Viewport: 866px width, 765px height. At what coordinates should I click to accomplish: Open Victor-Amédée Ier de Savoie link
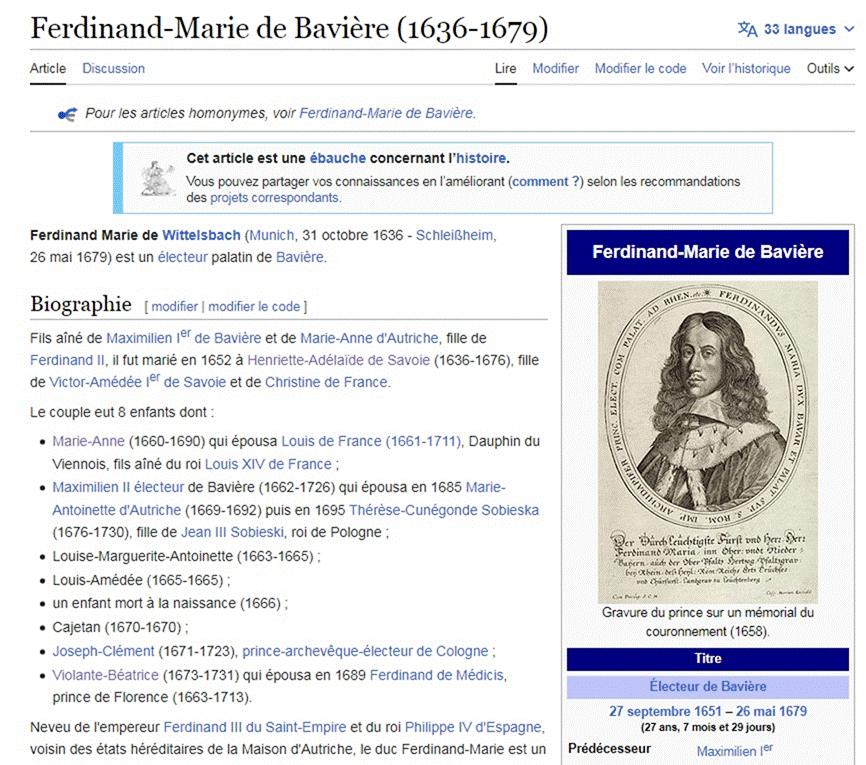pos(138,382)
